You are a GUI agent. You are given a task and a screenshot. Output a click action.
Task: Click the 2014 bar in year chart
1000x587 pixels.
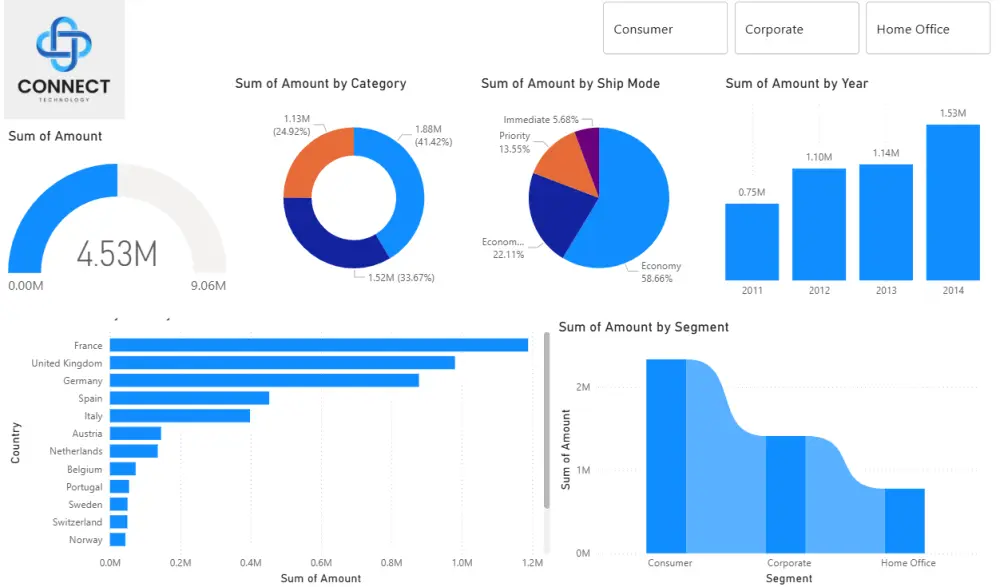(953, 202)
